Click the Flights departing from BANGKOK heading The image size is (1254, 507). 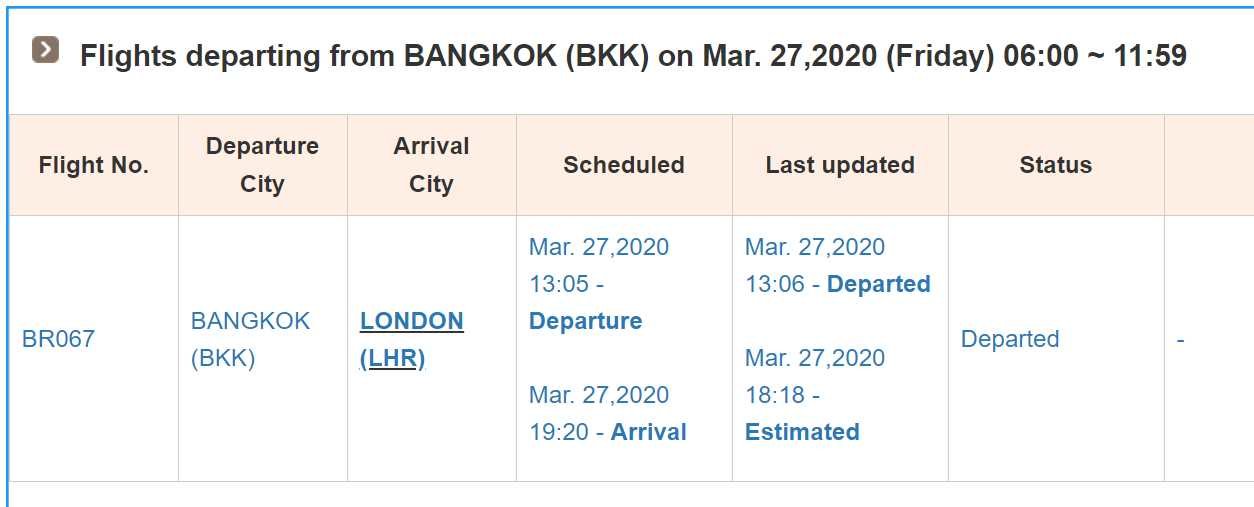(632, 56)
